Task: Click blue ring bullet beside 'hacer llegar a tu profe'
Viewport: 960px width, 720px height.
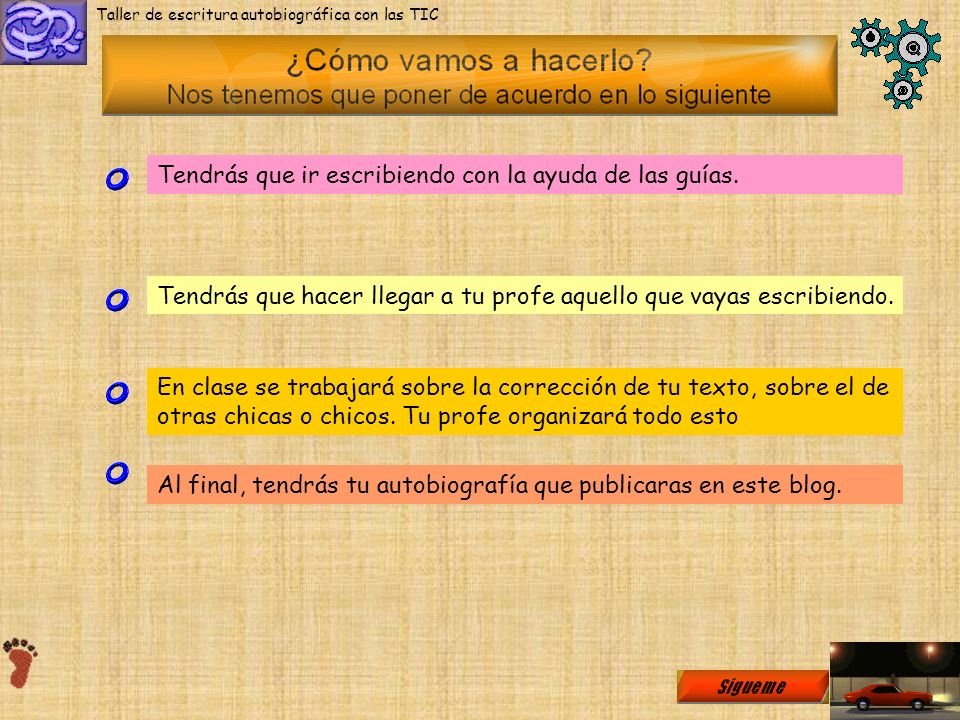Action: pos(117,300)
